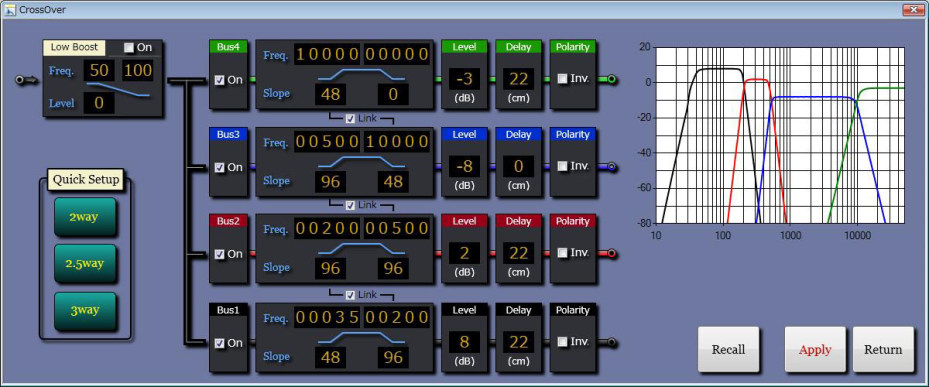This screenshot has width=929, height=387.
Task: Click the green Bus4 label header
Action: 228,47
